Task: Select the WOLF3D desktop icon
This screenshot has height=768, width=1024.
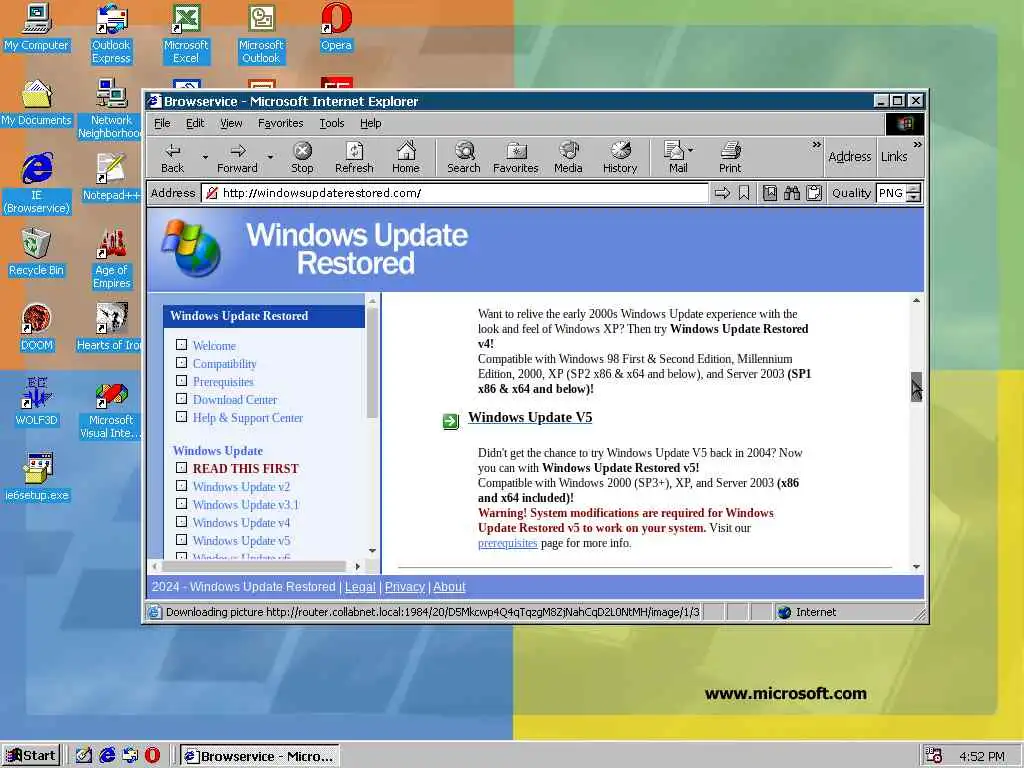Action: pos(37,402)
